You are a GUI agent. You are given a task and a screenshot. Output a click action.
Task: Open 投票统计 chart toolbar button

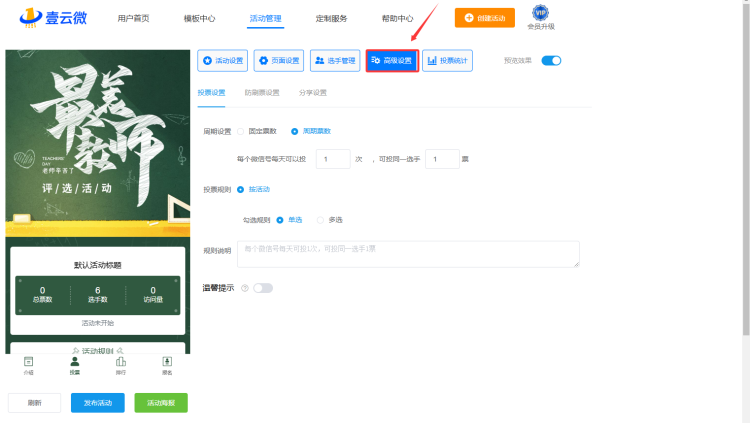448,61
